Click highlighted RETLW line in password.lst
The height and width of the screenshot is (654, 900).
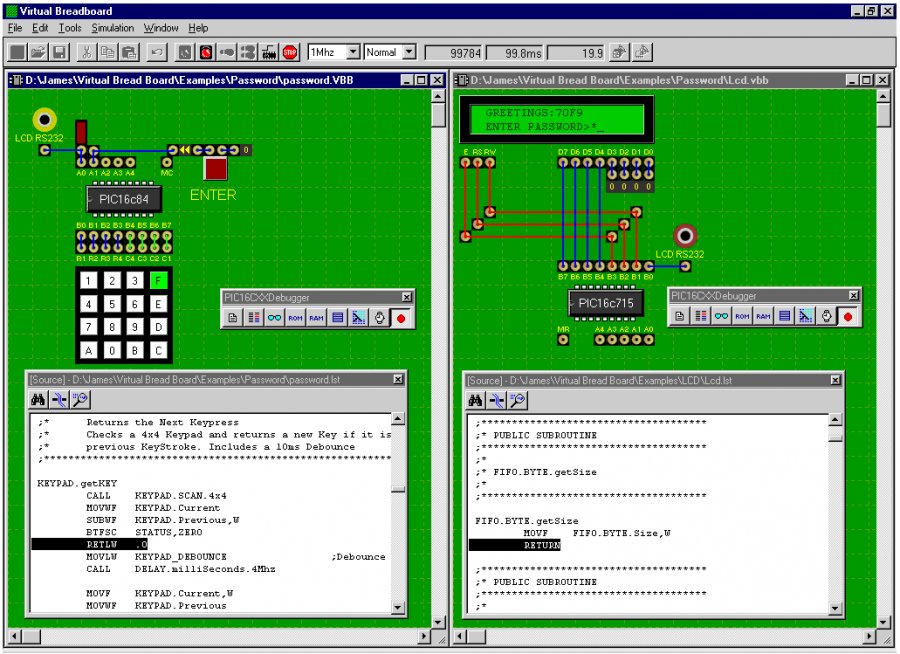point(90,544)
